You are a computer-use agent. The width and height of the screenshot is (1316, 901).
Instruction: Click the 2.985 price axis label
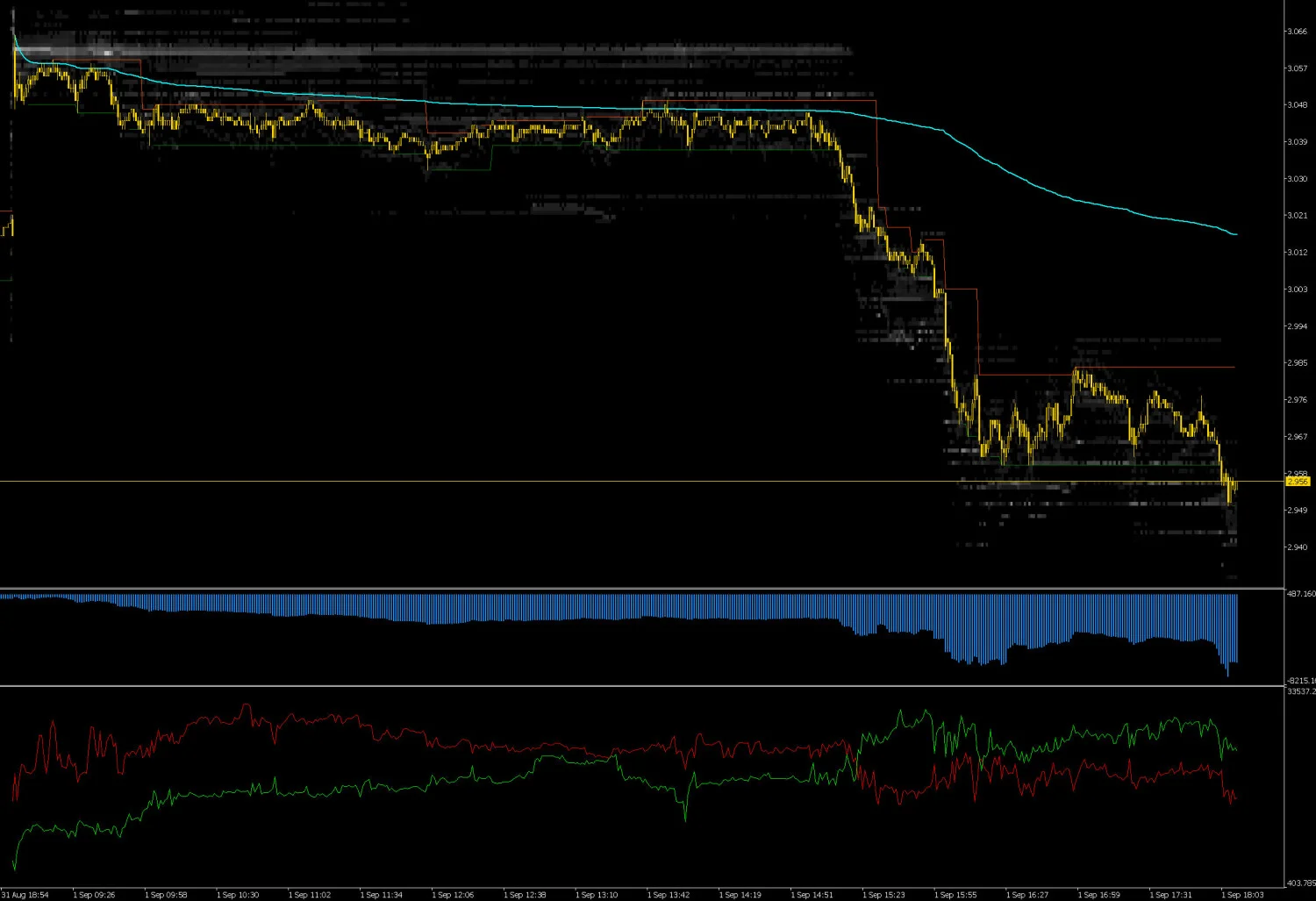(1298, 363)
